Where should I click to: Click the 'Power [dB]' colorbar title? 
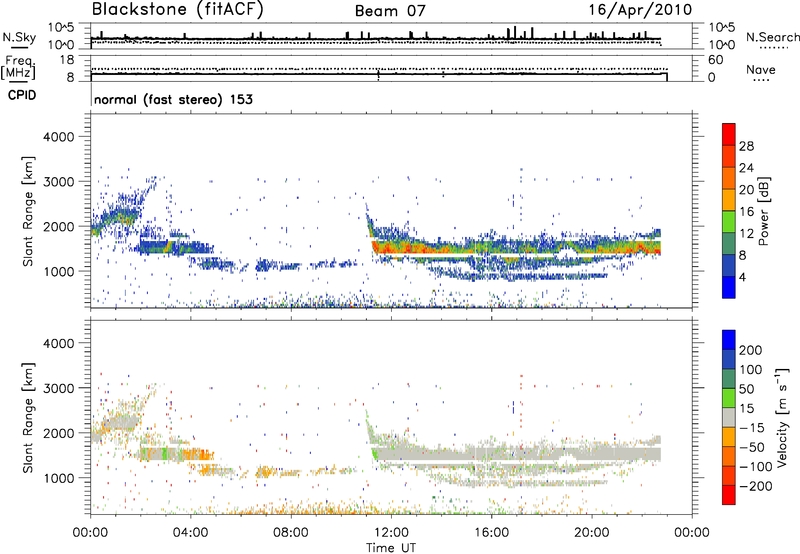coord(763,211)
